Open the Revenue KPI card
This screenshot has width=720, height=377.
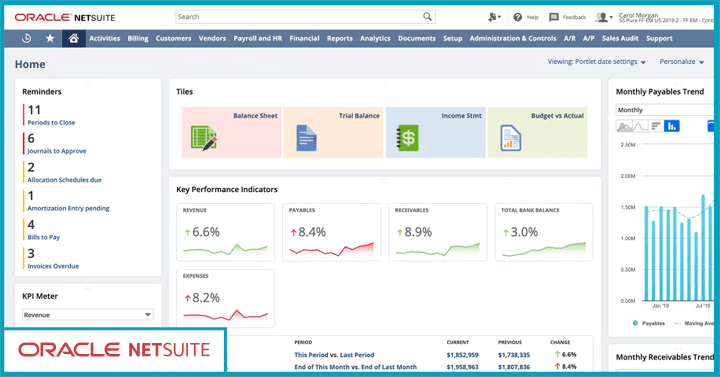[225, 233]
